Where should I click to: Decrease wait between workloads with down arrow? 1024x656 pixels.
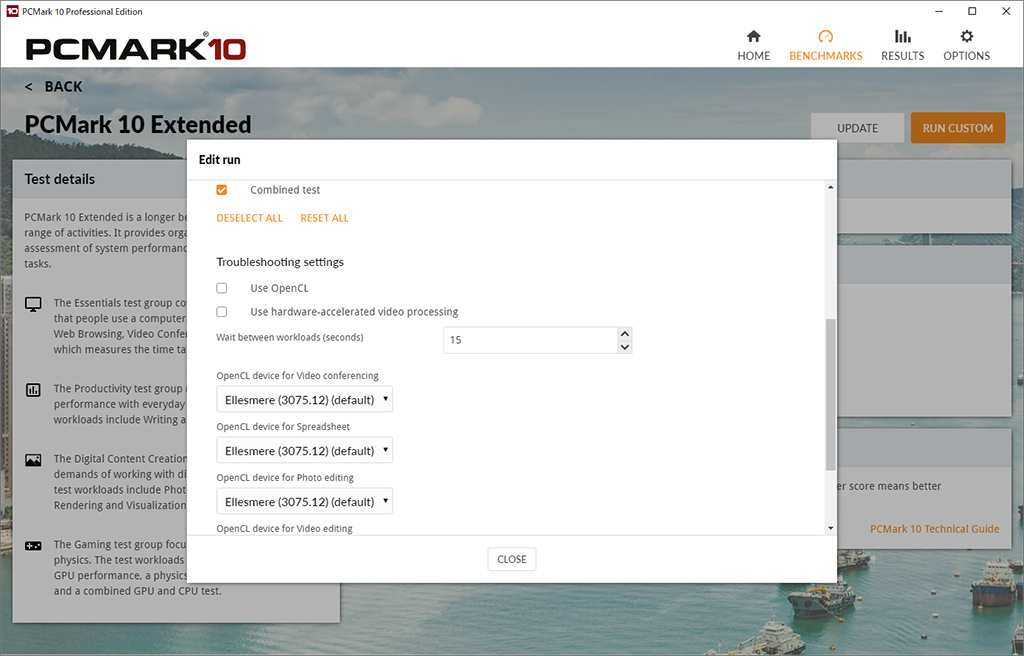click(625, 347)
